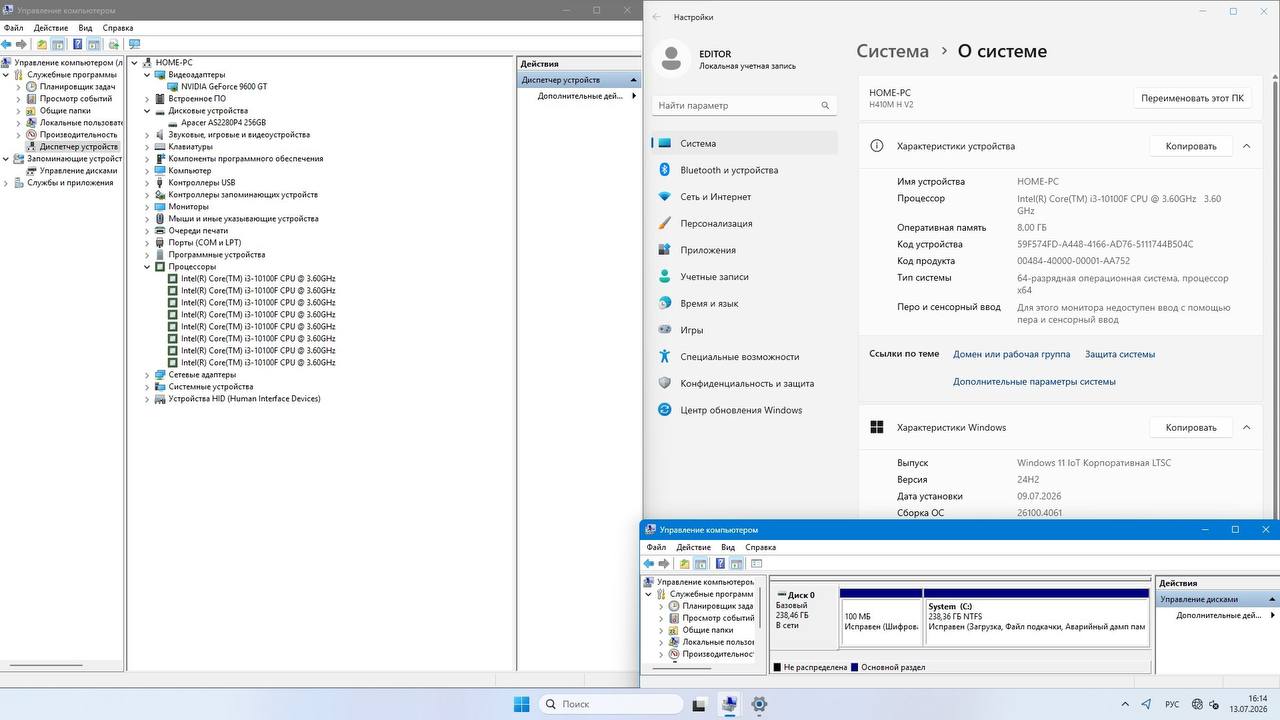
Task: Copy device specifications with Копировать button
Action: click(x=1191, y=146)
